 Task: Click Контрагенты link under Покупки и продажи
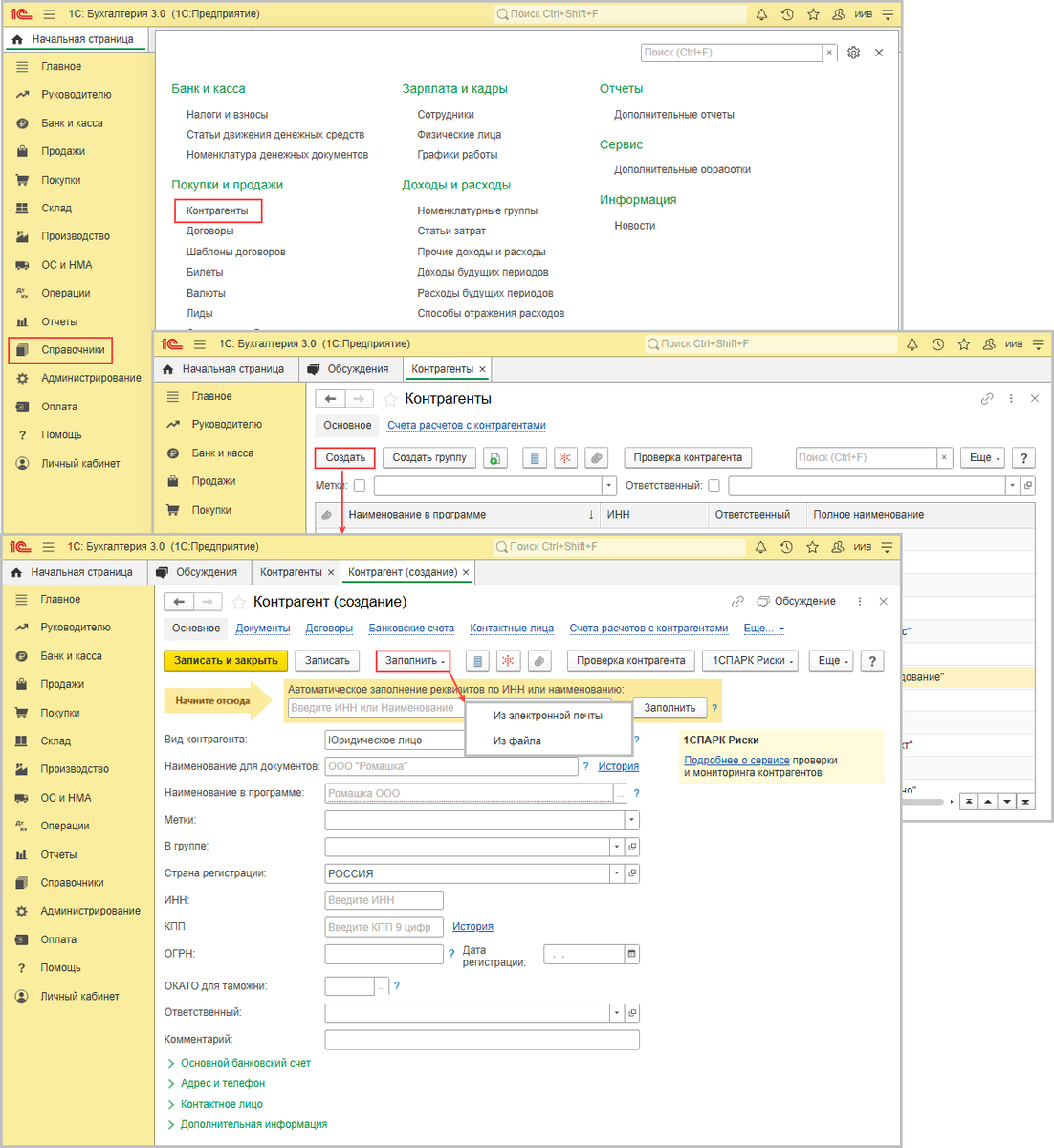[x=217, y=210]
